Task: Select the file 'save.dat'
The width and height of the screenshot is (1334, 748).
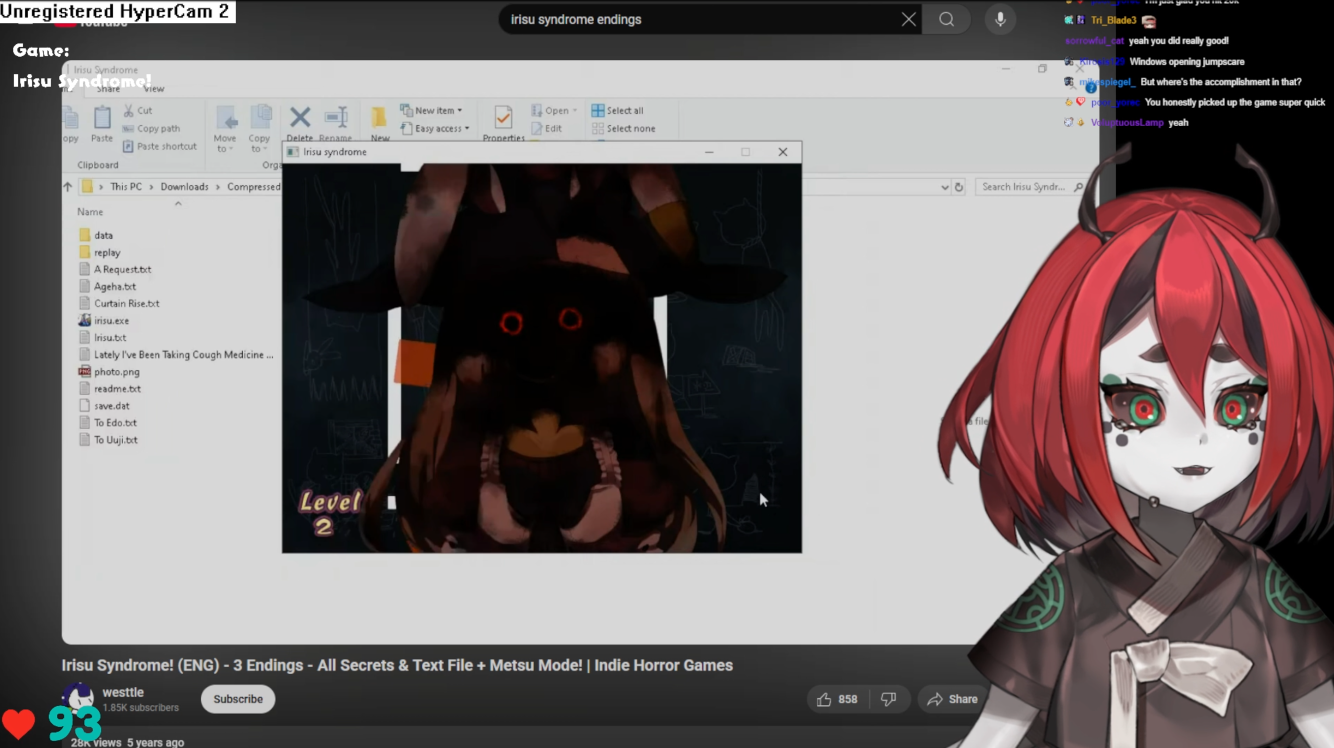Action: (104, 405)
